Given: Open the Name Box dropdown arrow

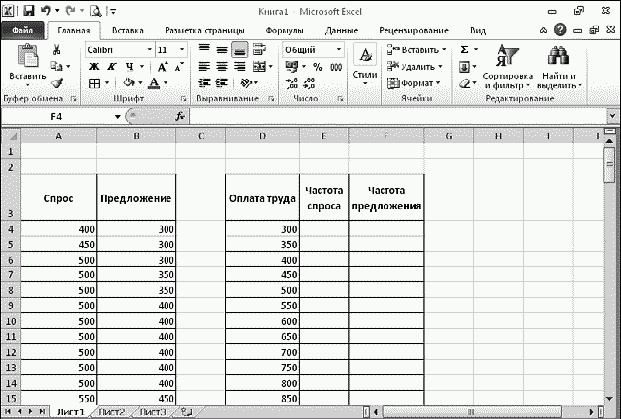Looking at the screenshot, I should pyautogui.click(x=118, y=117).
